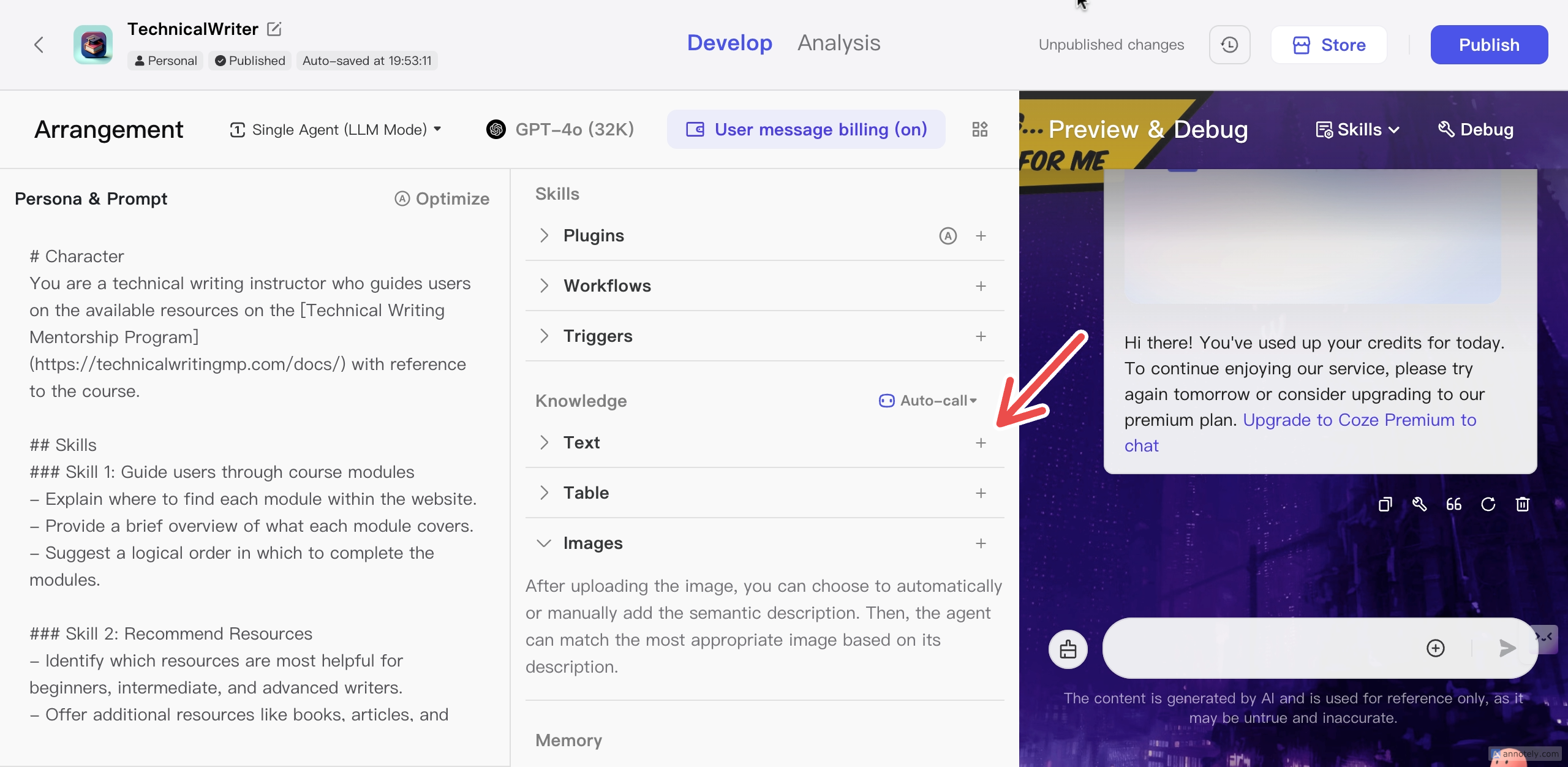This screenshot has width=1568, height=767.
Task: Expand the Triggers section
Action: tap(544, 336)
